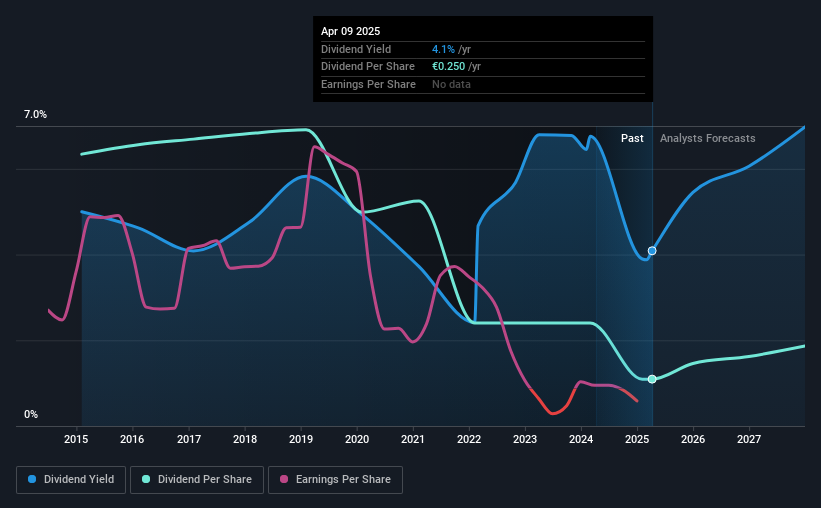Screen dimensions: 821x508
Task: Select the blue dividend yield marker on chart
Action: [x=652, y=251]
